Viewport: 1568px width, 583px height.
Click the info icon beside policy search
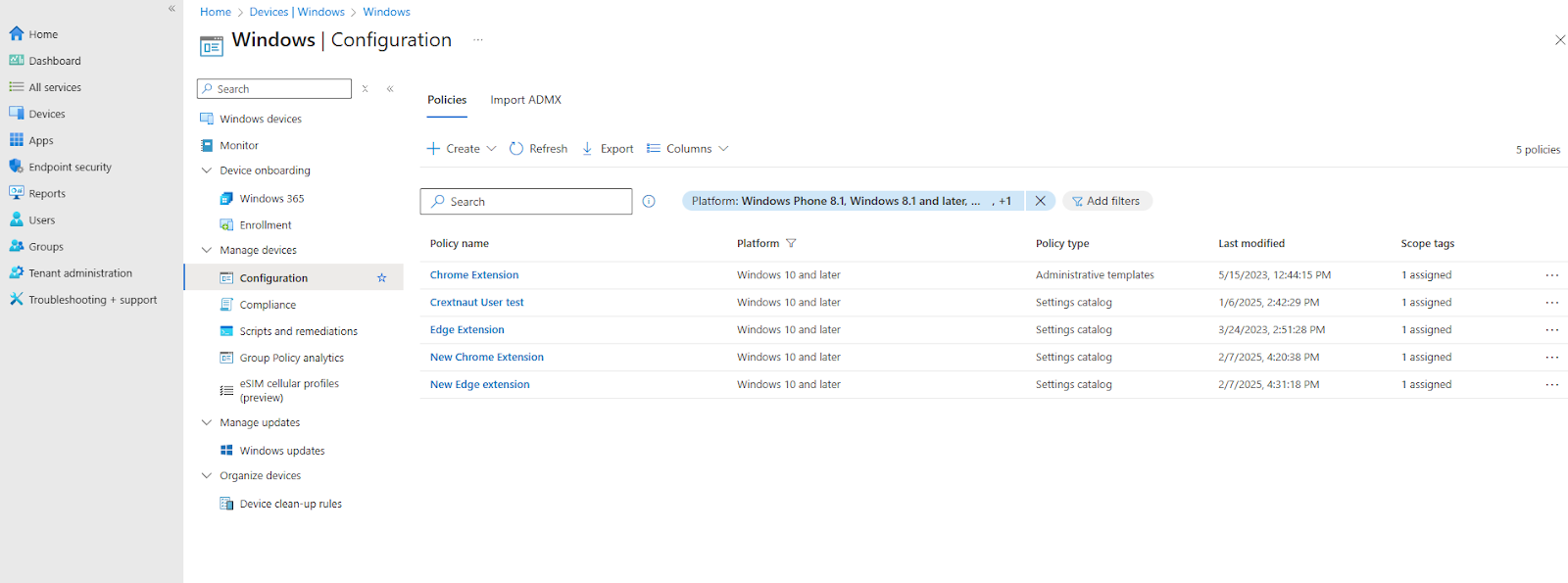(649, 201)
